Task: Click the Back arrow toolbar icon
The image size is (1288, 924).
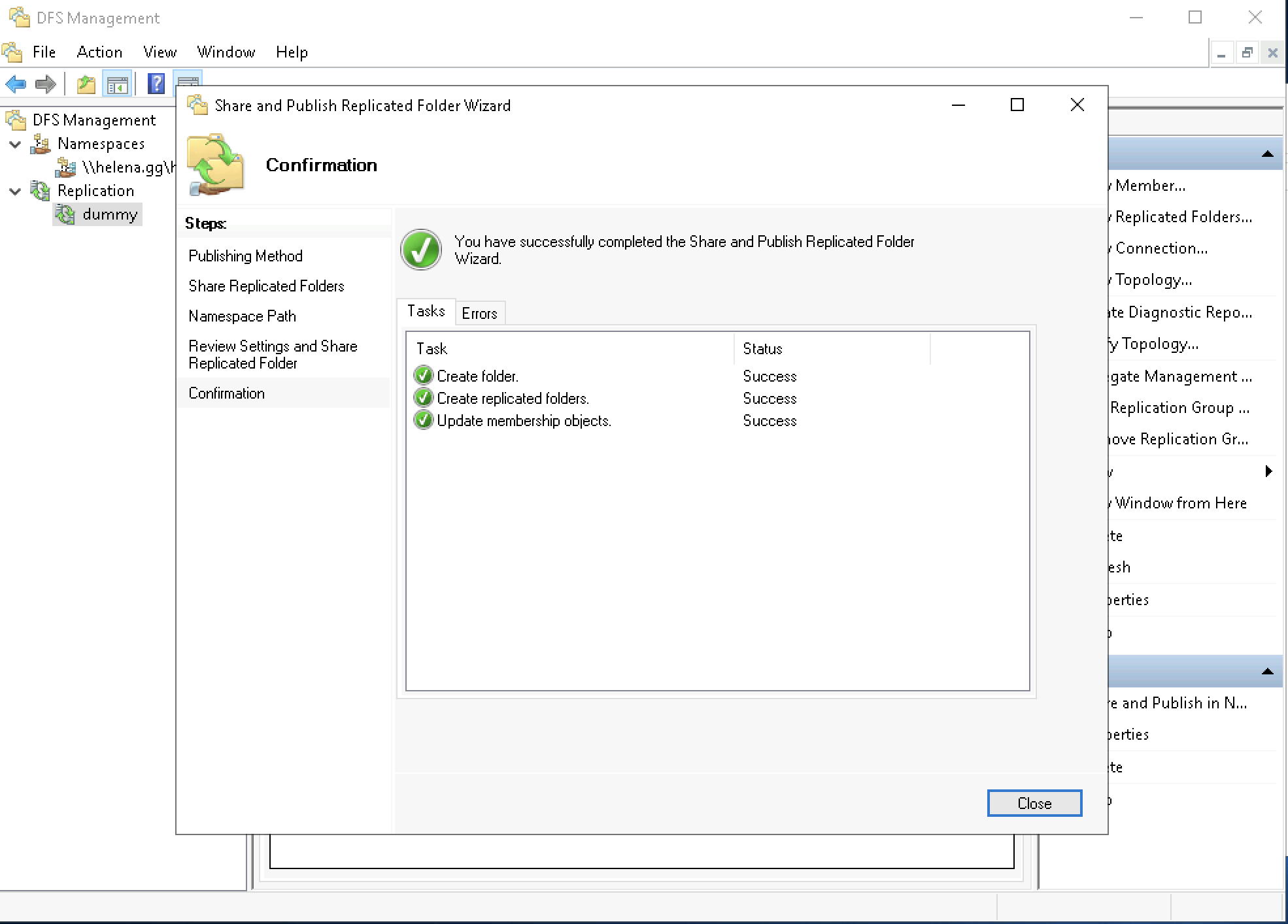Action: point(16,84)
